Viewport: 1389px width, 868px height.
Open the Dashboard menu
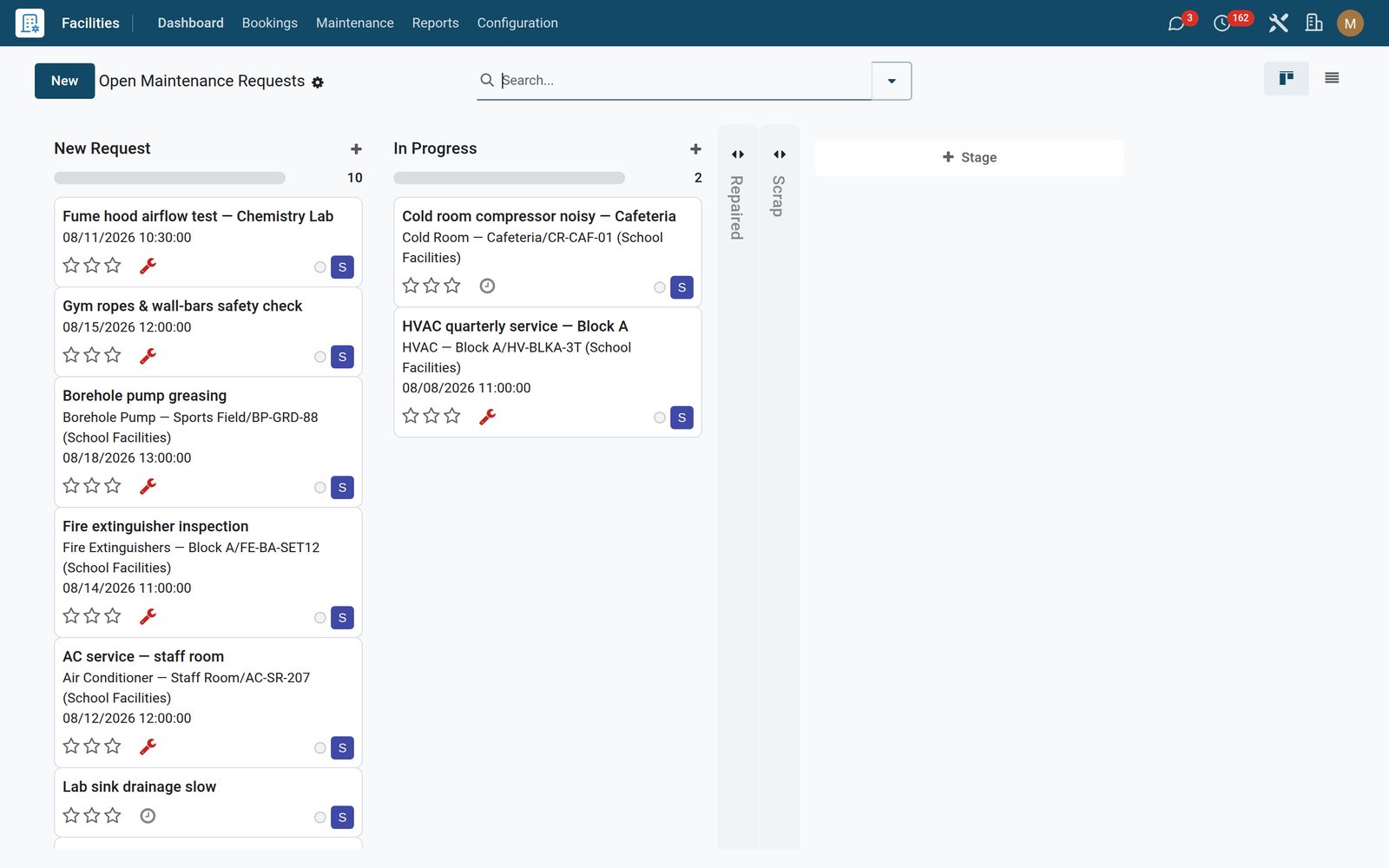190,23
